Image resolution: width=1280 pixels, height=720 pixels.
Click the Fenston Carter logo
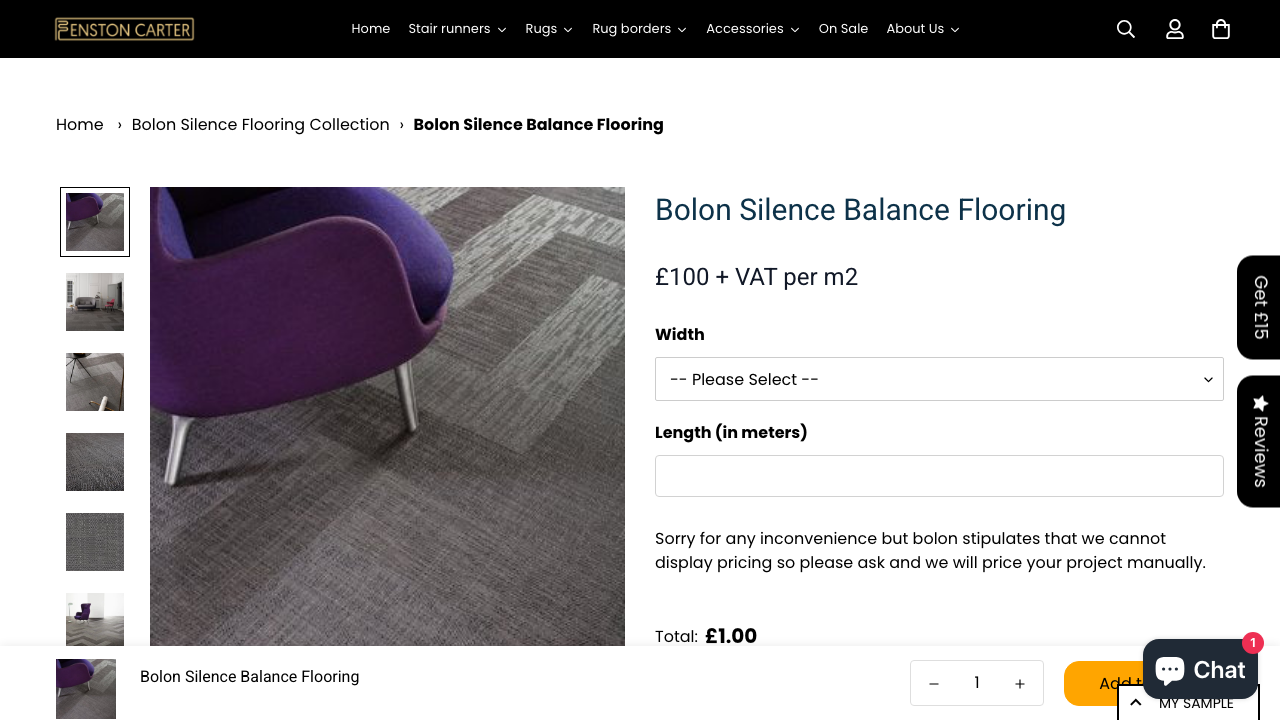pyautogui.click(x=124, y=28)
